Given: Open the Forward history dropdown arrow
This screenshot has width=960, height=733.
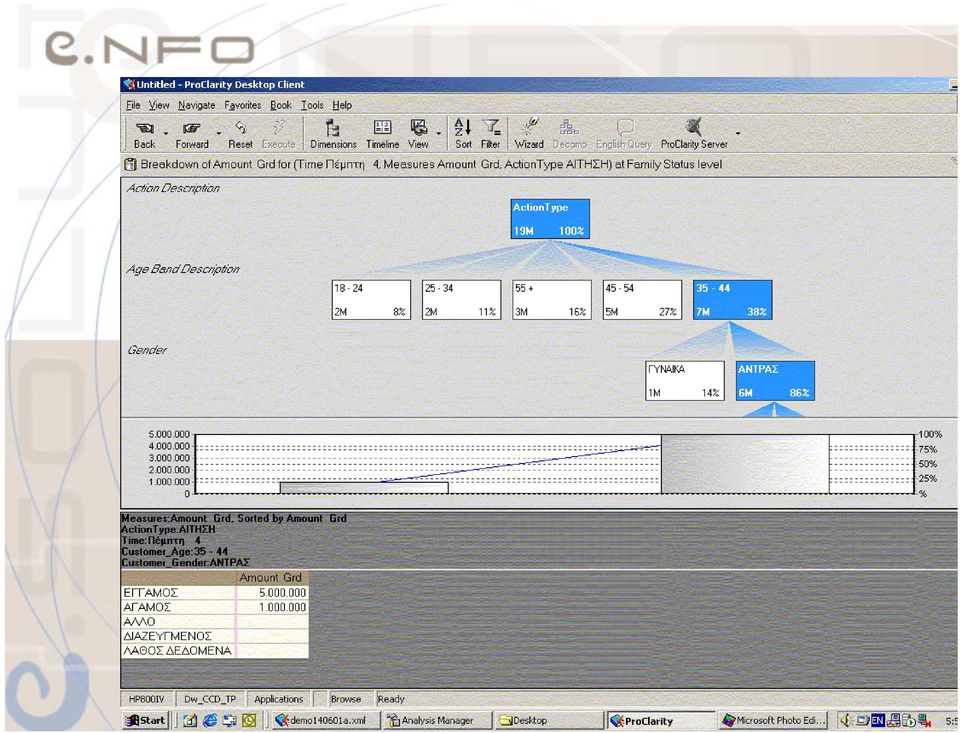Looking at the screenshot, I should tap(219, 133).
